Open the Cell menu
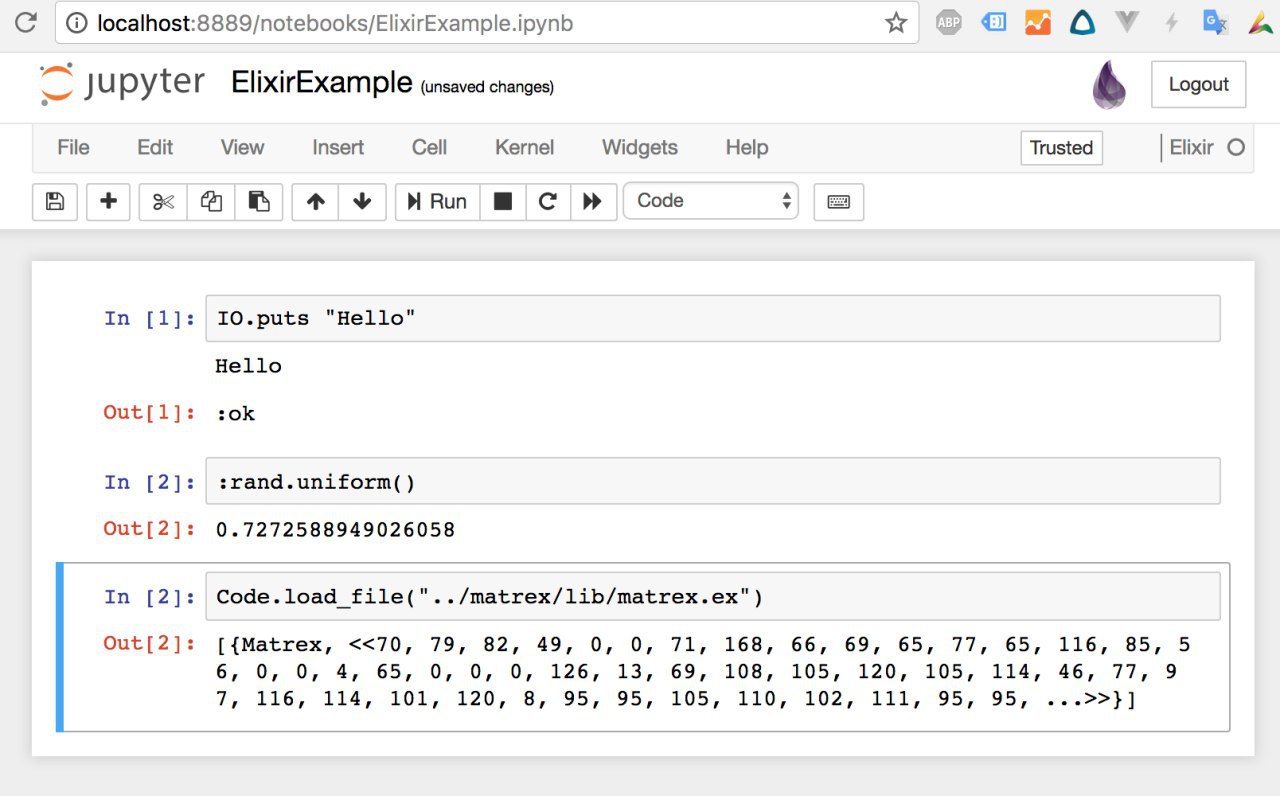 click(429, 147)
